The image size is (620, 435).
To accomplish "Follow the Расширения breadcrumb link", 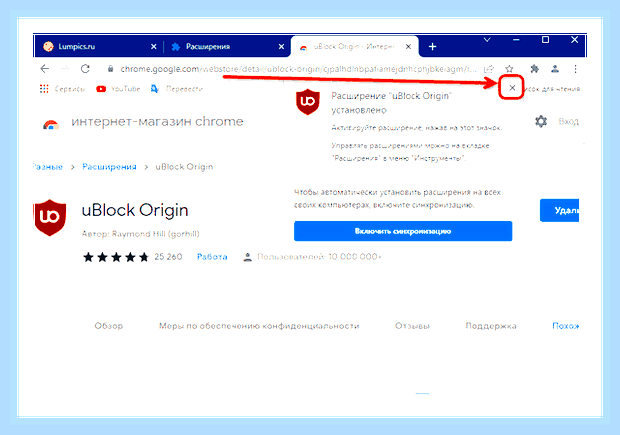I will (x=110, y=167).
